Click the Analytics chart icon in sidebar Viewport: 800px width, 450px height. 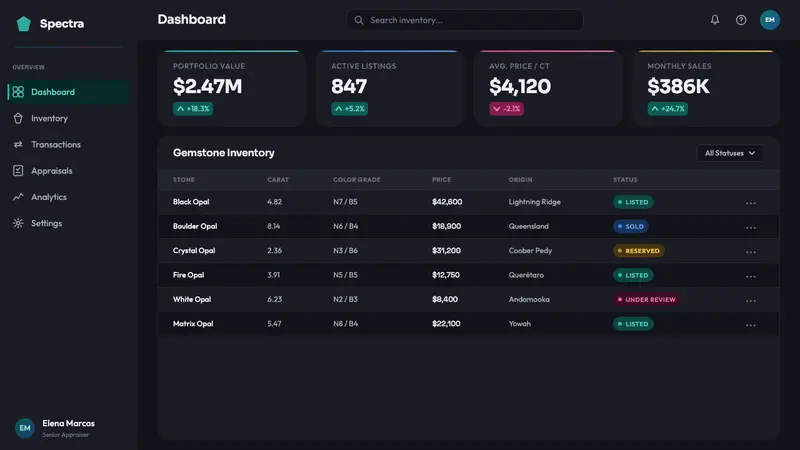point(18,197)
